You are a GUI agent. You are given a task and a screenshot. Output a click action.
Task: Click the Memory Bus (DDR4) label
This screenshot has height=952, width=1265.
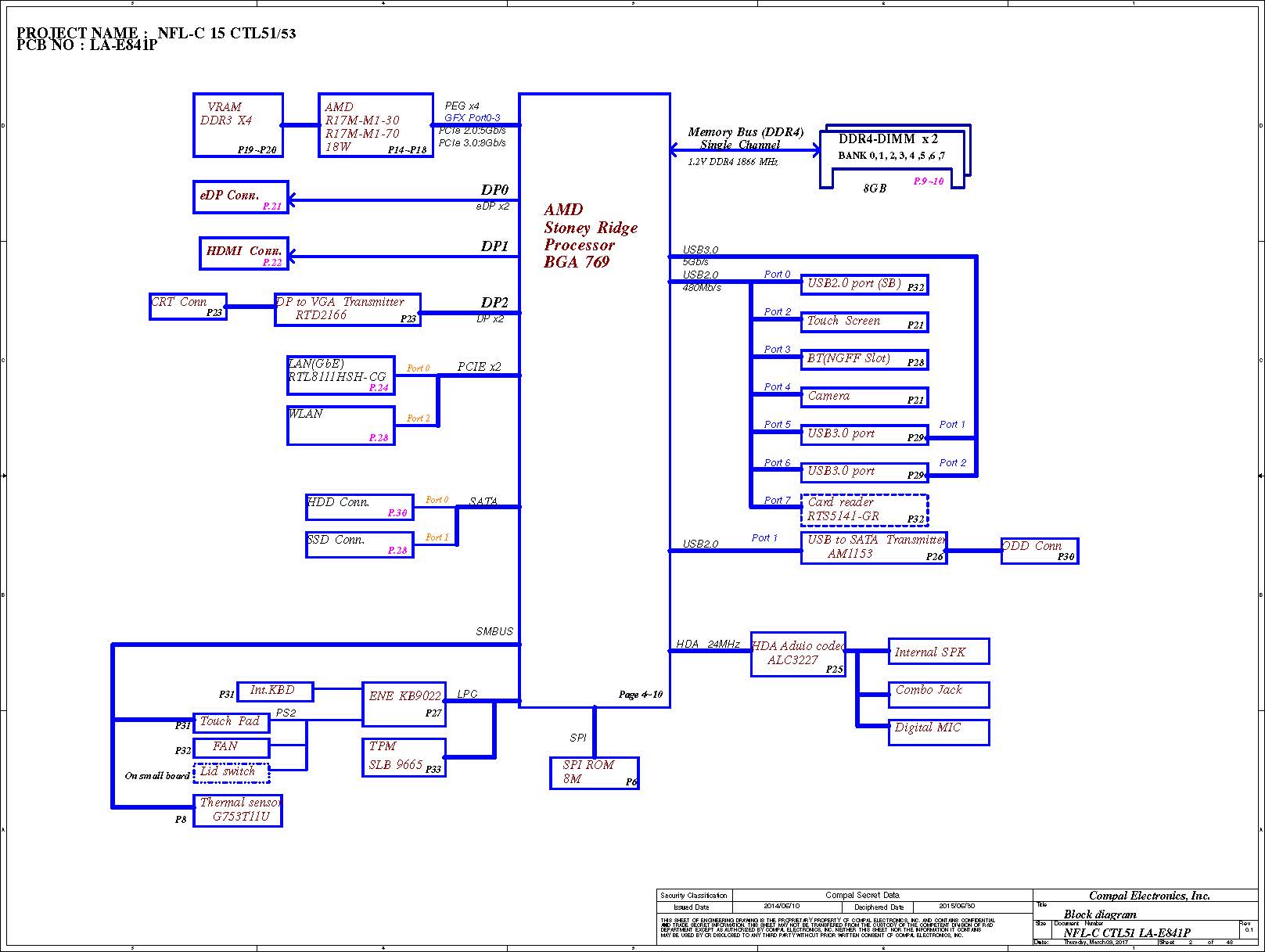coord(746,132)
